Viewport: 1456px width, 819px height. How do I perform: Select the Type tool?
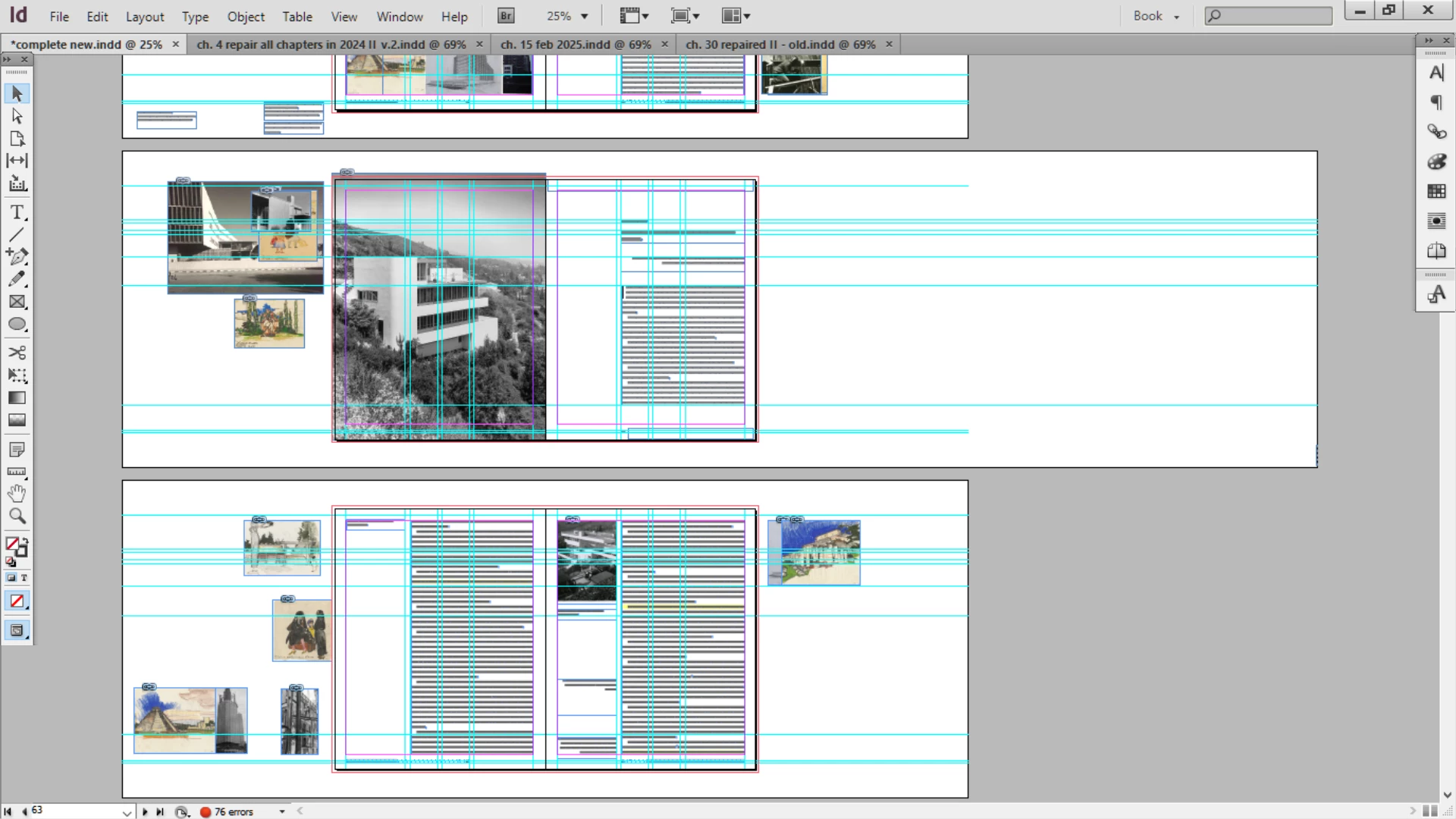point(17,212)
